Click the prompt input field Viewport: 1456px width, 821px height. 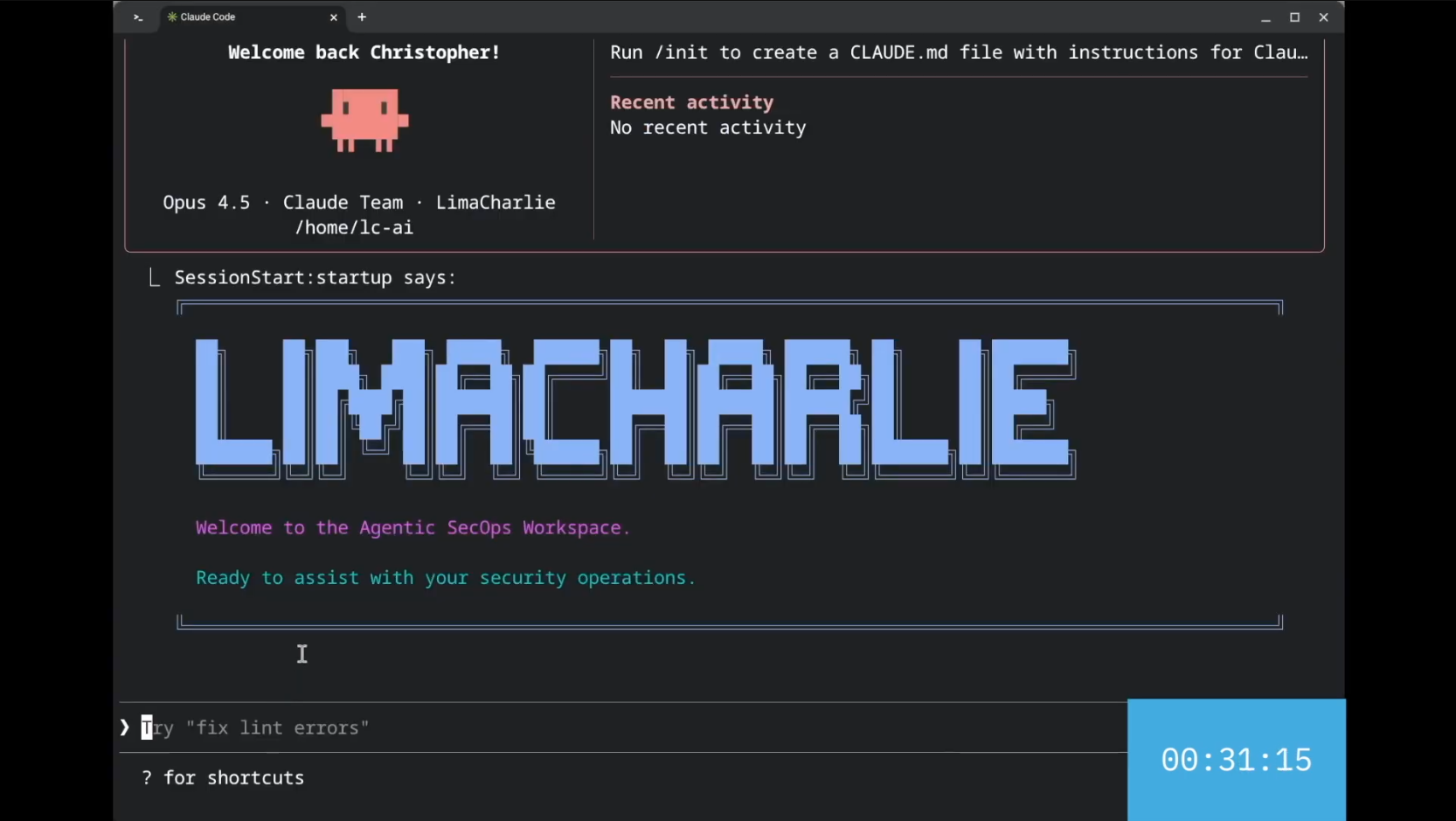point(622,727)
